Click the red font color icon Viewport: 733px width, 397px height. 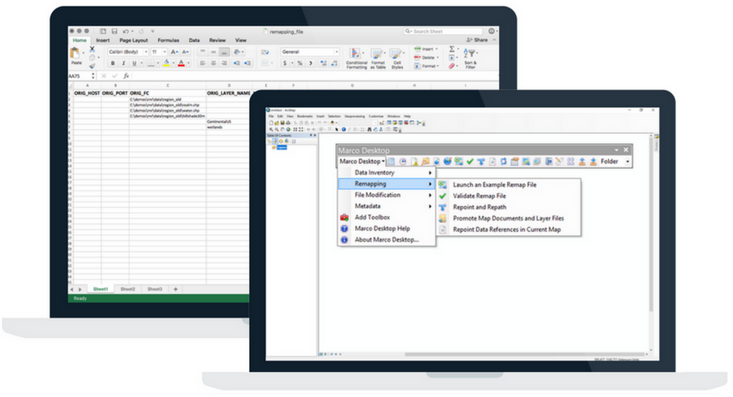click(x=181, y=63)
